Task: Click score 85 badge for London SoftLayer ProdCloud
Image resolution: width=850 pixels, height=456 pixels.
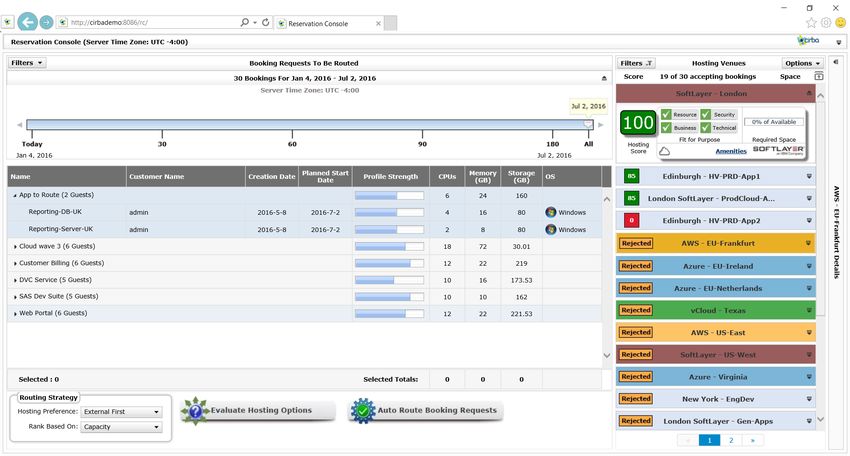Action: pyautogui.click(x=632, y=198)
